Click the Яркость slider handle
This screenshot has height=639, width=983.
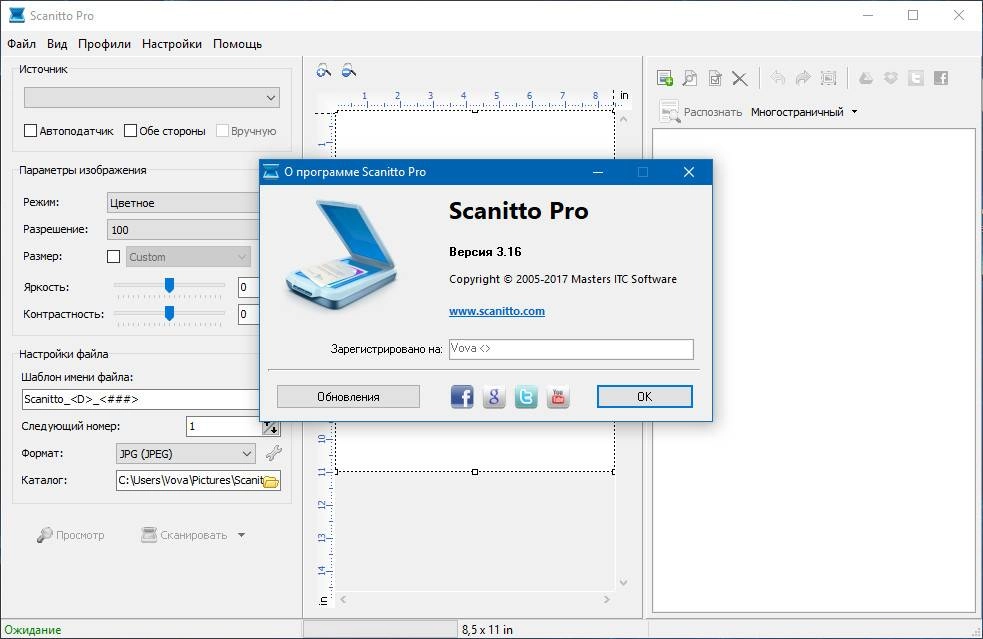(169, 286)
